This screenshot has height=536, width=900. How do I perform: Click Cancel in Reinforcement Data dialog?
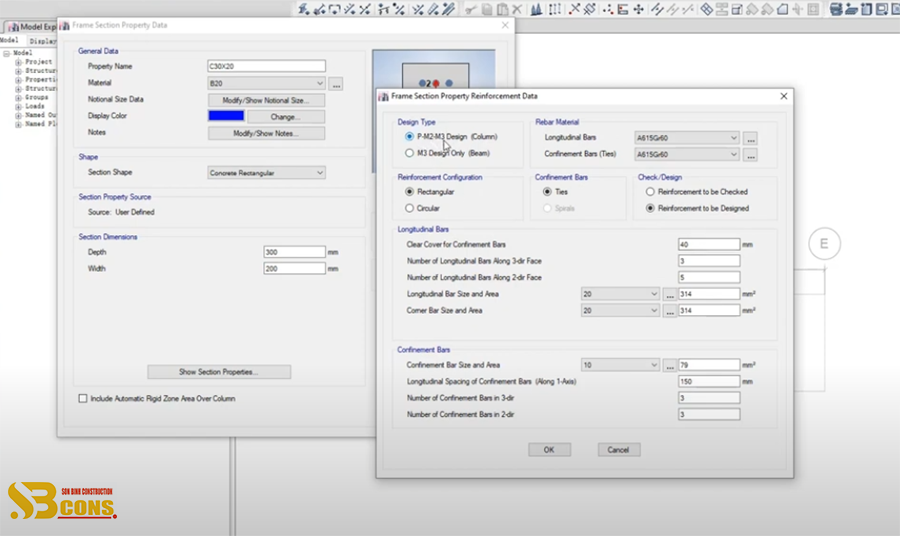point(619,450)
